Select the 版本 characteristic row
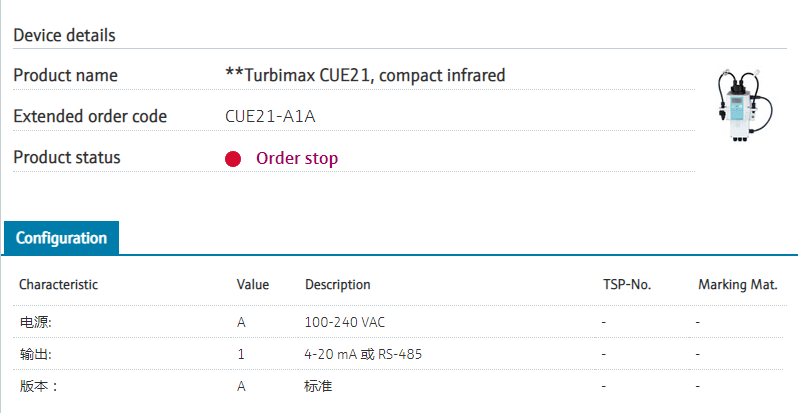Screen dimensions: 798x413 tap(39, 386)
